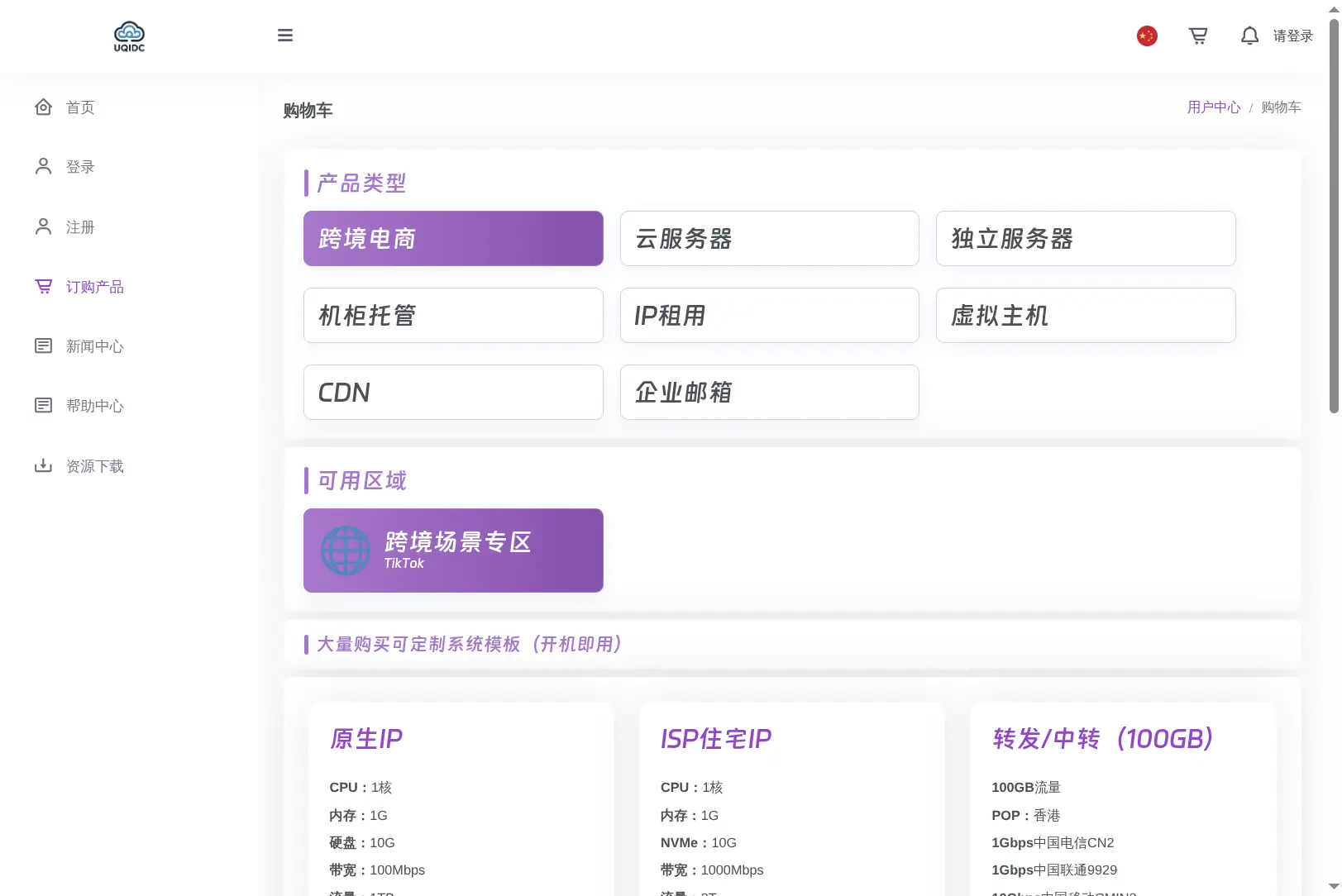Open the shopping cart icon in header
The height and width of the screenshot is (896, 1342).
[x=1198, y=36]
